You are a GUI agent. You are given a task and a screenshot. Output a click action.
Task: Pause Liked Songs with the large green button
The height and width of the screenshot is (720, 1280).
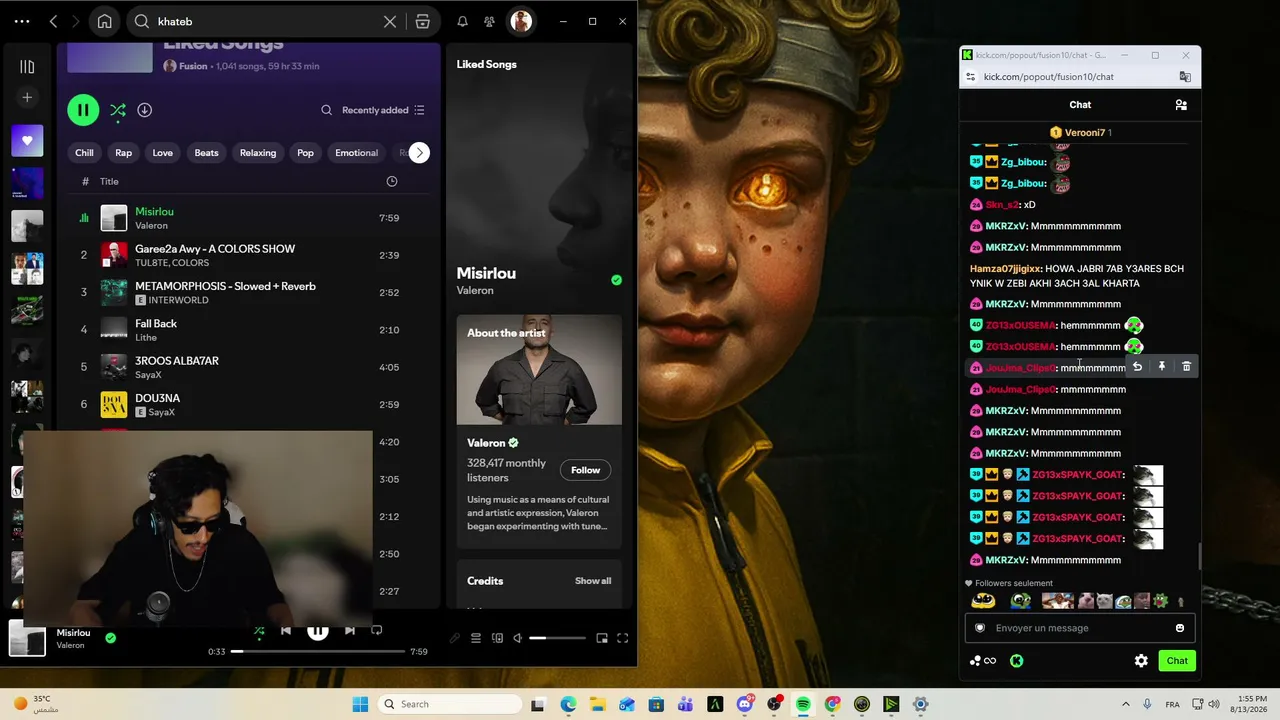coord(83,110)
